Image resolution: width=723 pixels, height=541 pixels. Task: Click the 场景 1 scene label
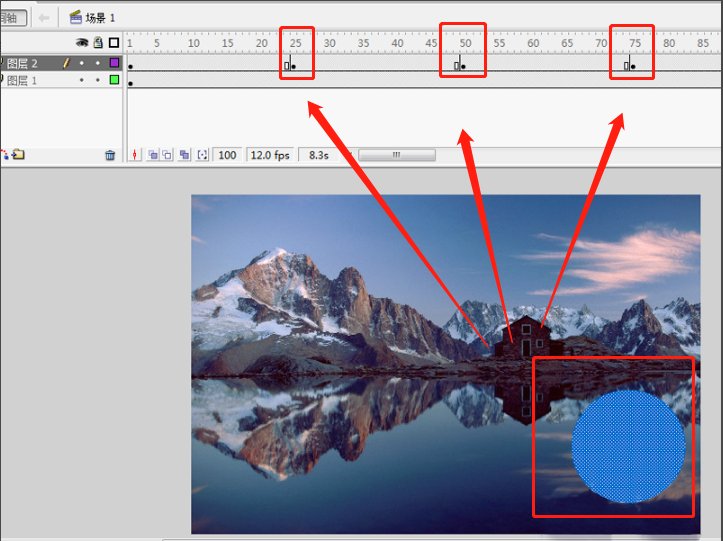(99, 17)
